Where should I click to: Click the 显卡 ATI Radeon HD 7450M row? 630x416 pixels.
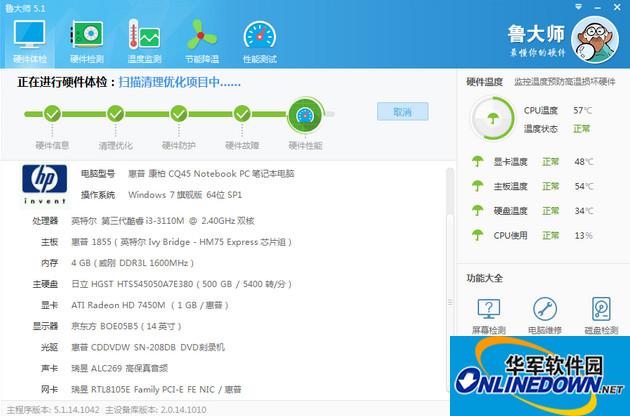(x=135, y=305)
